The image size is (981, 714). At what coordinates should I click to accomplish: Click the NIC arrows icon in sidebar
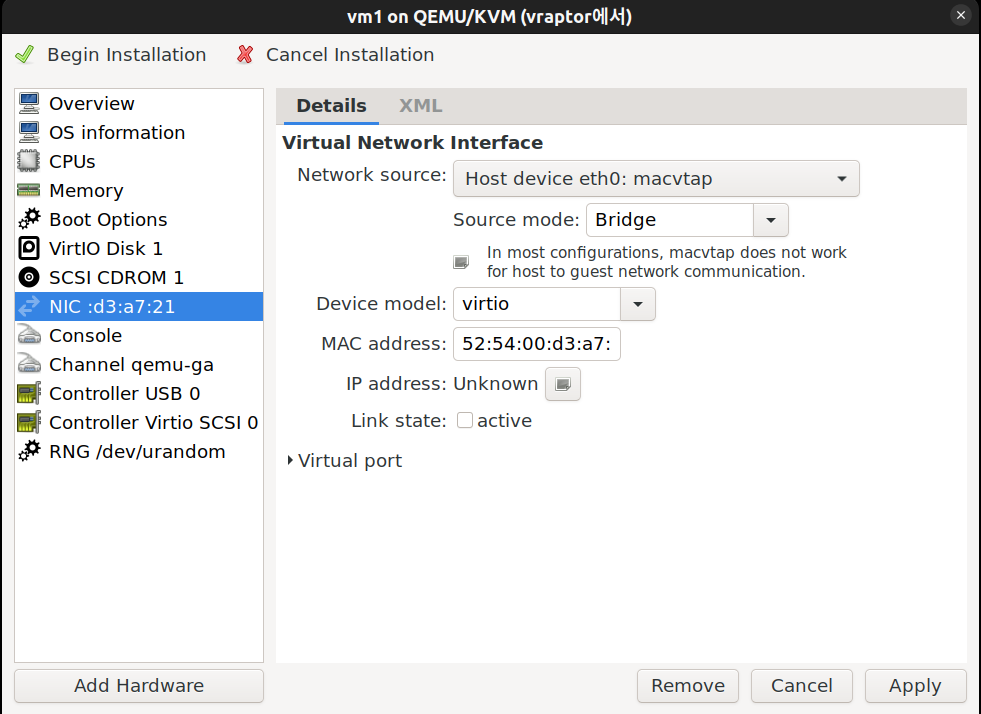(29, 306)
